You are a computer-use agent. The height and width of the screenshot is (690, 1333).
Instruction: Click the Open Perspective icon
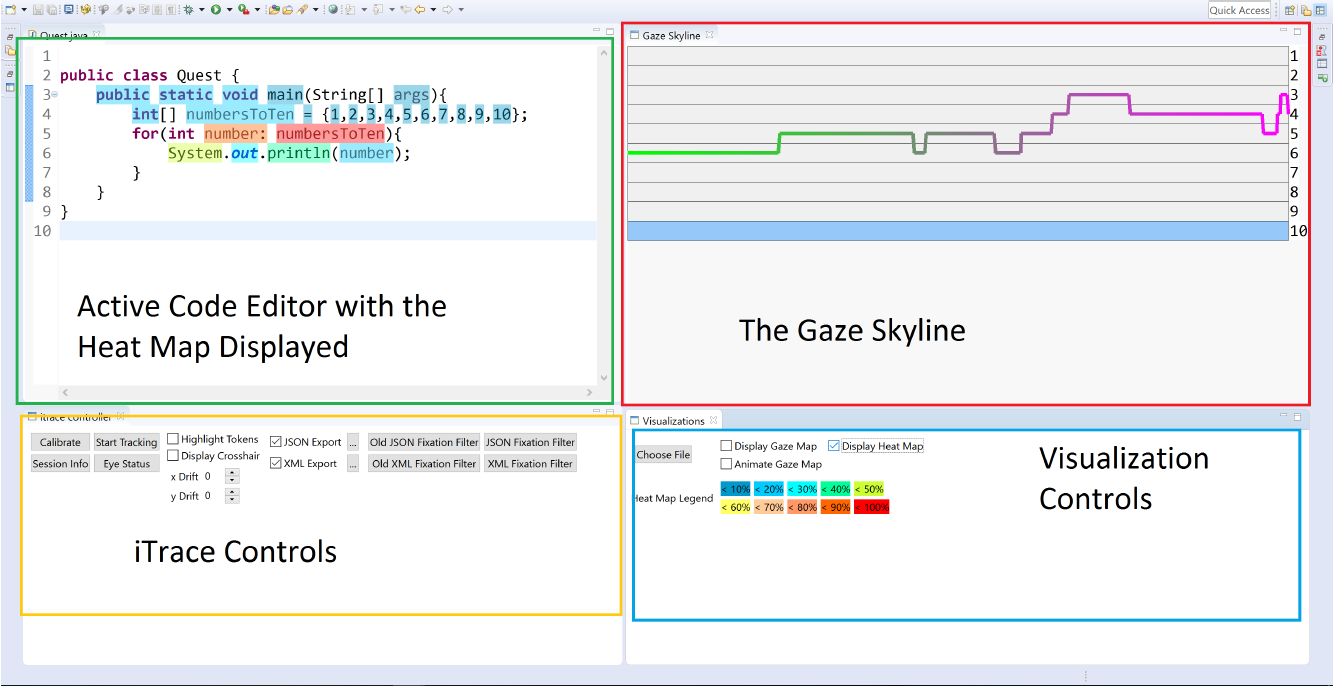click(1290, 10)
